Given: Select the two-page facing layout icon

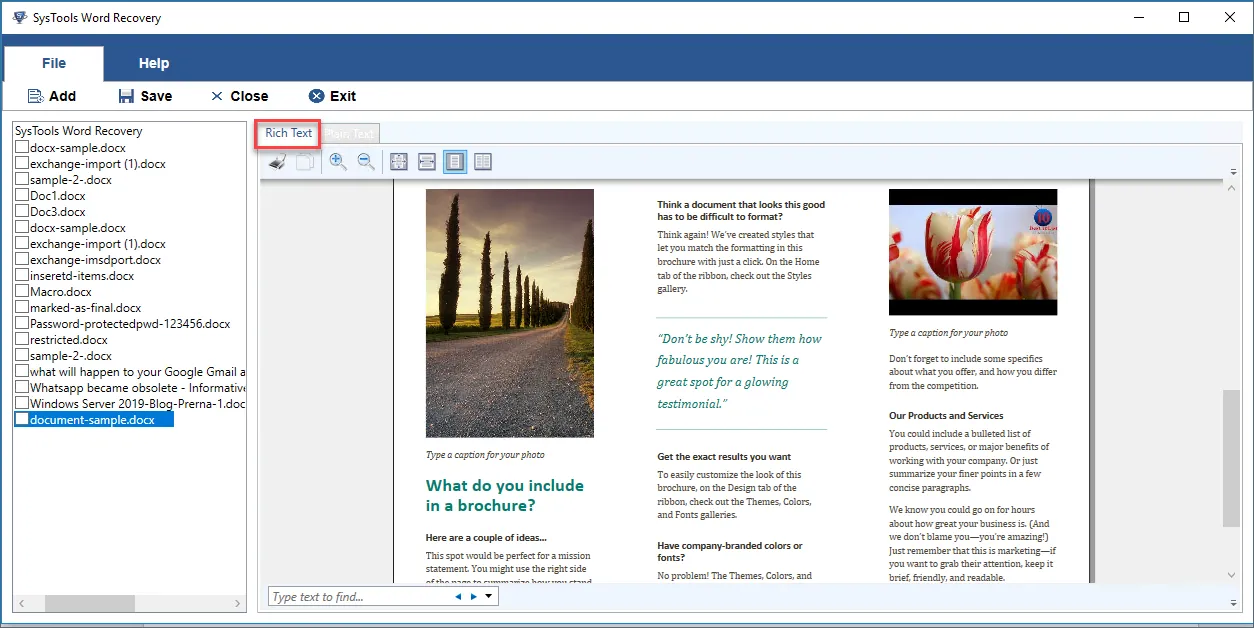Looking at the screenshot, I should [x=483, y=161].
